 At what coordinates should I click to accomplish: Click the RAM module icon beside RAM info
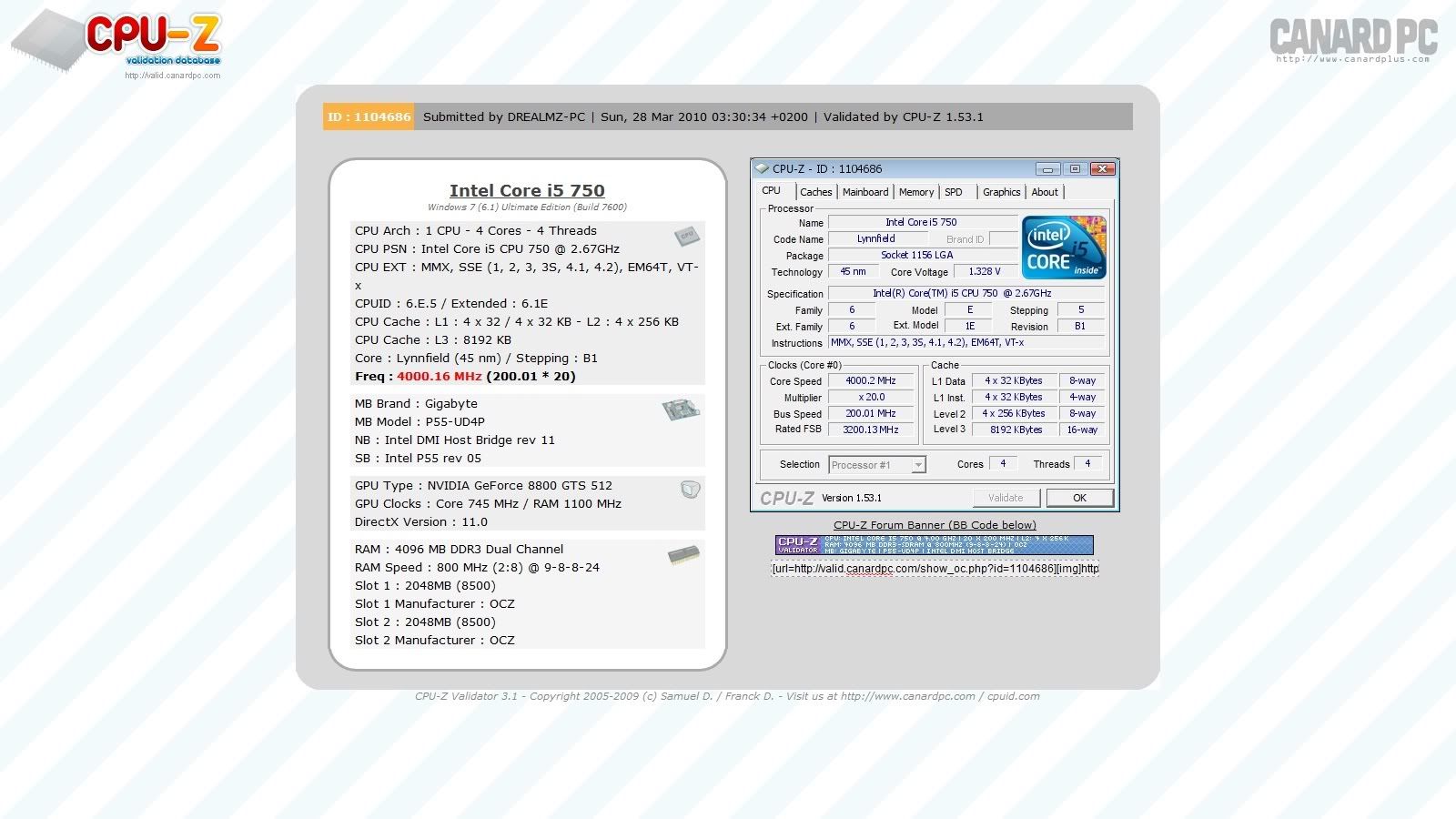pos(683,554)
